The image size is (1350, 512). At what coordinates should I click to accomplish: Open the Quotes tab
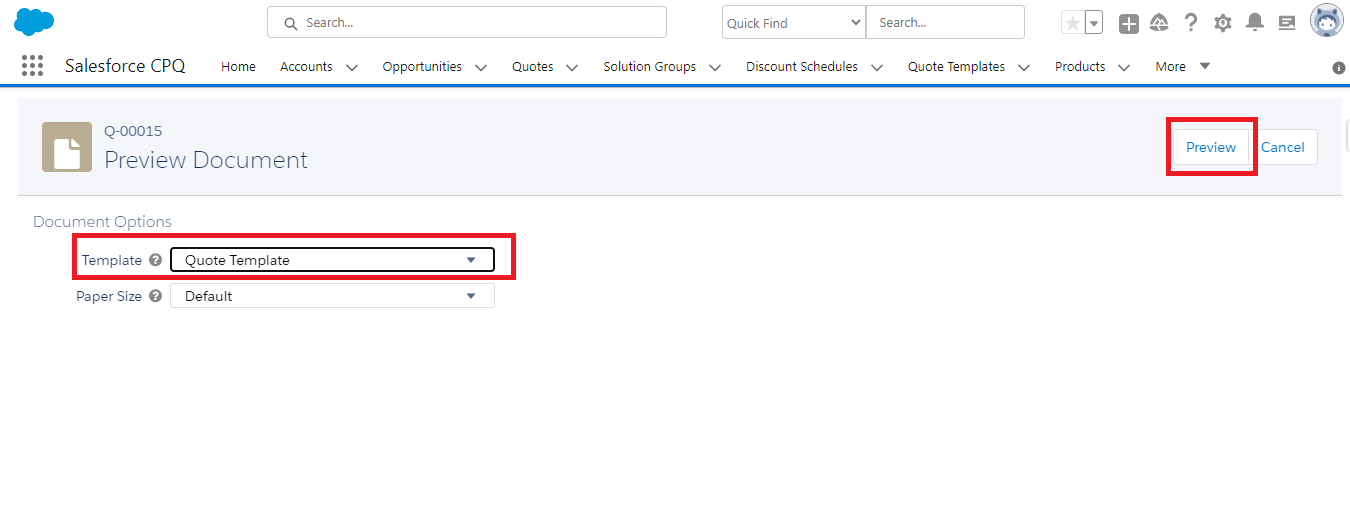pos(533,67)
